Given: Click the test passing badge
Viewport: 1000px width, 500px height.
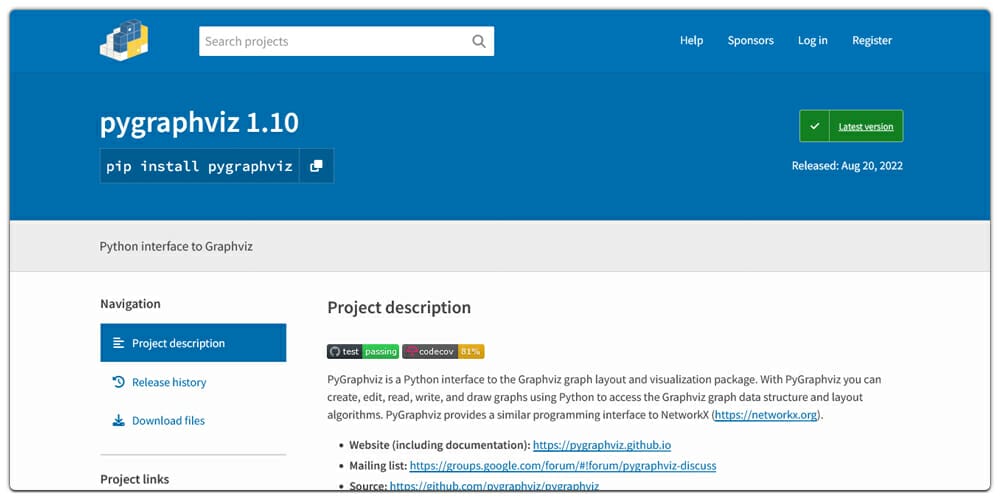Looking at the screenshot, I should click(362, 352).
